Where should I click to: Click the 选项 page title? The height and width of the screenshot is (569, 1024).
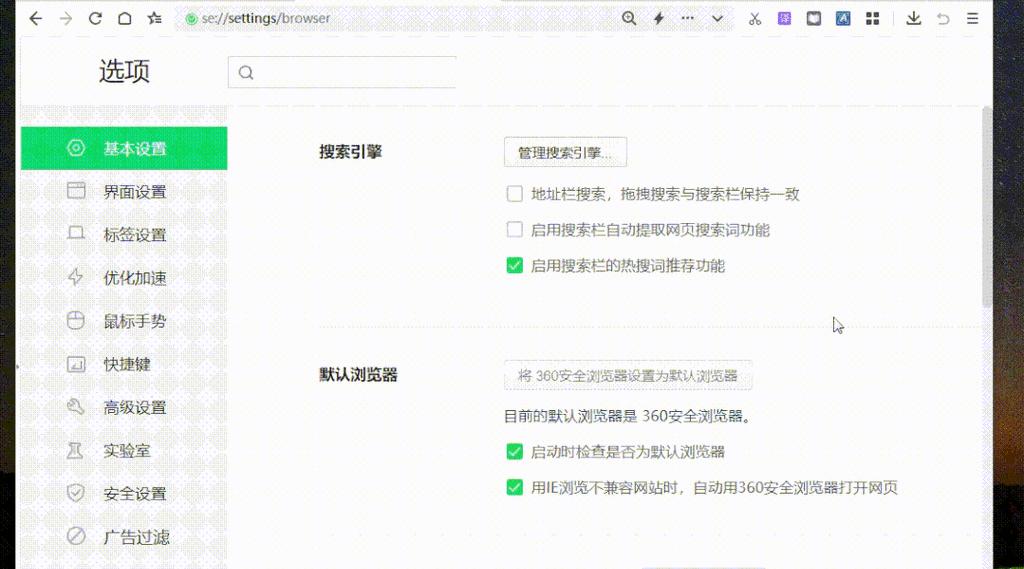click(x=124, y=71)
